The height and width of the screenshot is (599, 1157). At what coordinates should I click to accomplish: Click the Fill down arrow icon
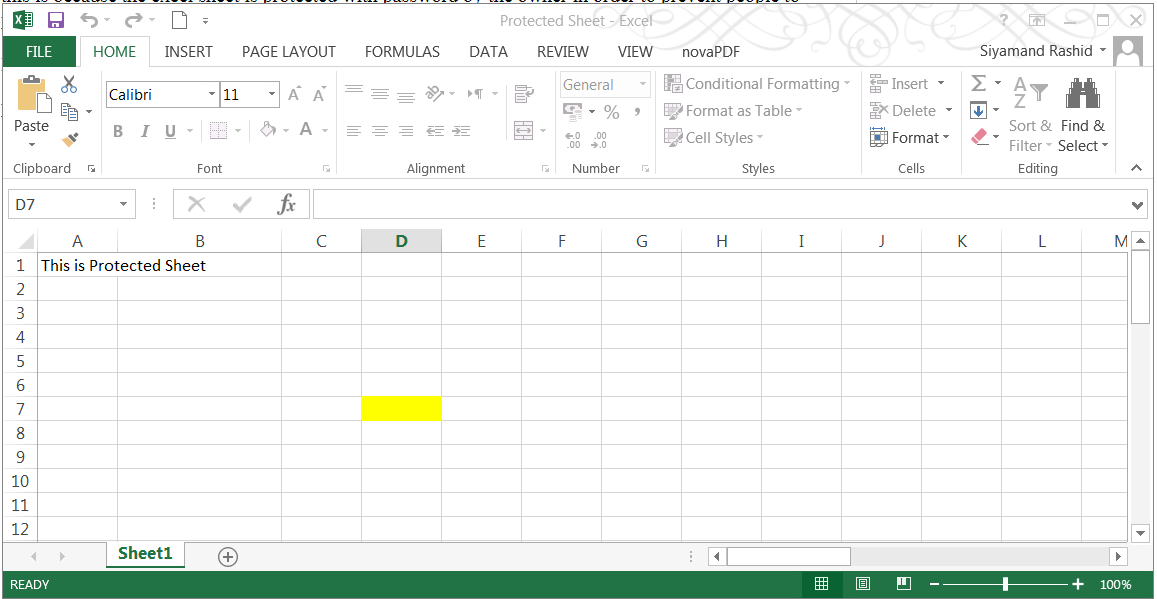coord(978,110)
